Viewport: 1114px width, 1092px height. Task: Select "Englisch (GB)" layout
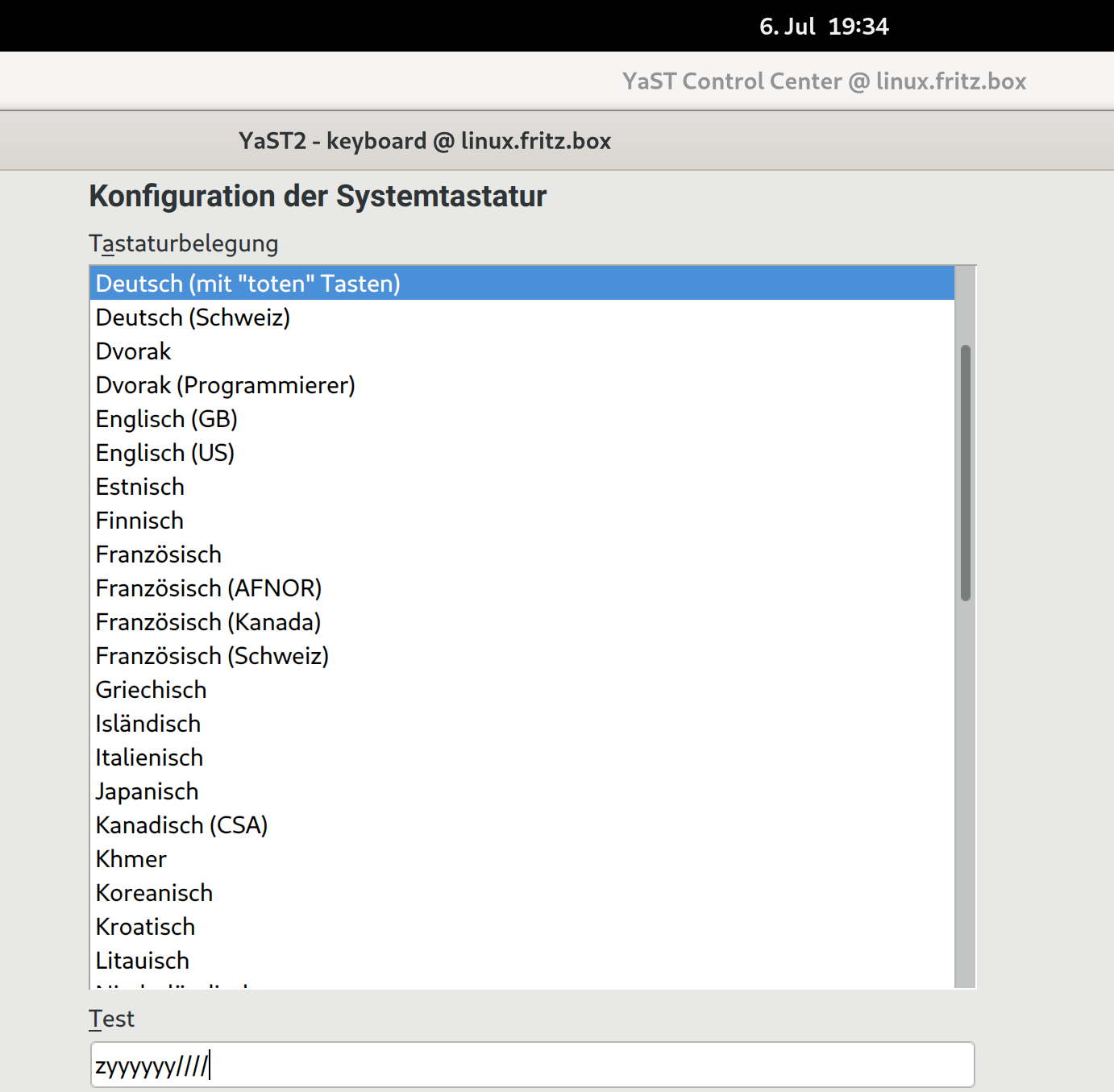[522, 419]
